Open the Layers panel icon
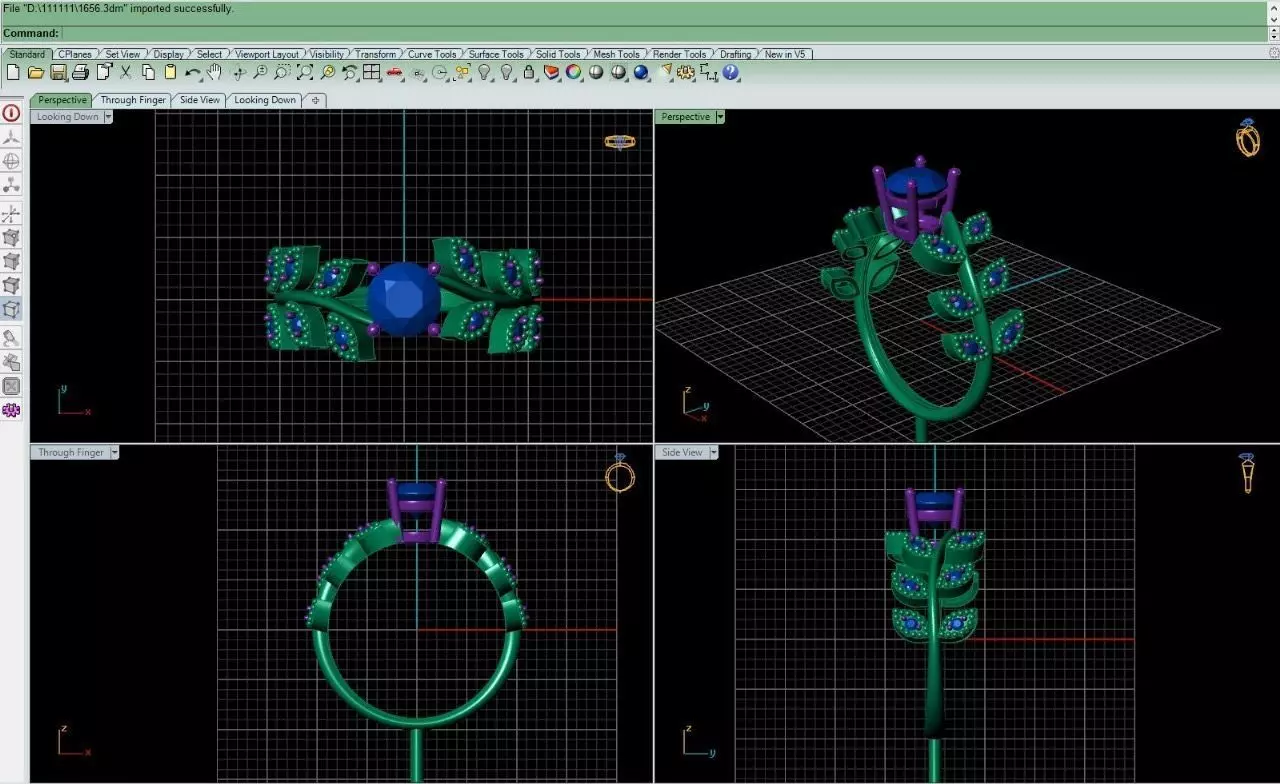This screenshot has height=784, width=1280. click(551, 72)
